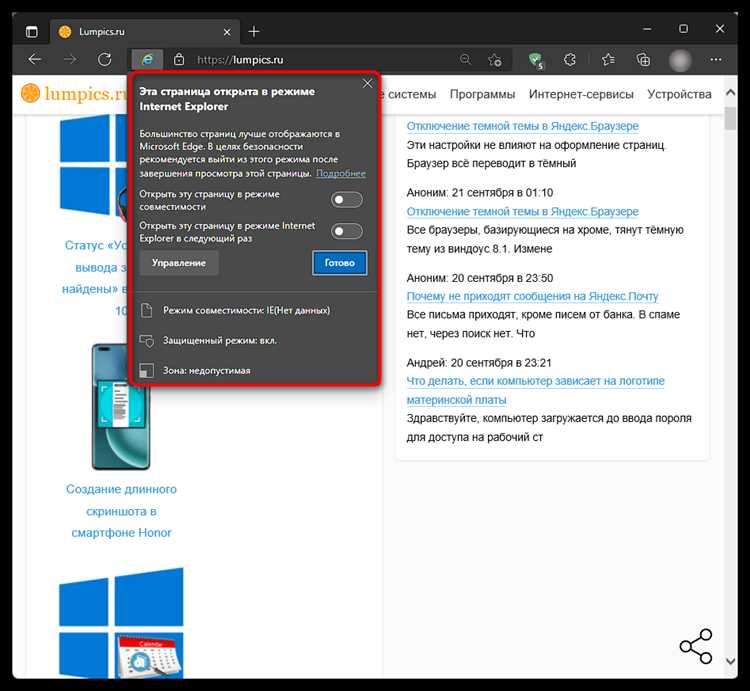Go back with the back arrow
Screen dimensions: 750x691
click(x=35, y=60)
